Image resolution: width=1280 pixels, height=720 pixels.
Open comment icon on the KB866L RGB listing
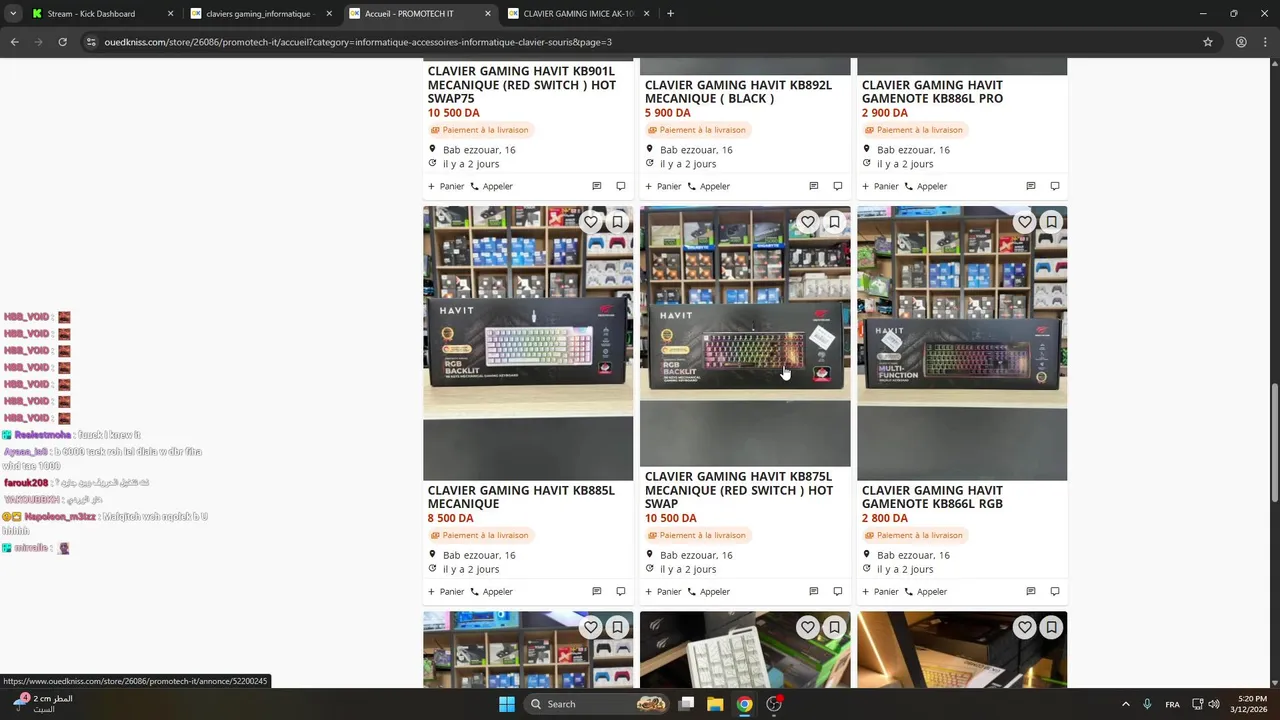pyautogui.click(x=1055, y=591)
